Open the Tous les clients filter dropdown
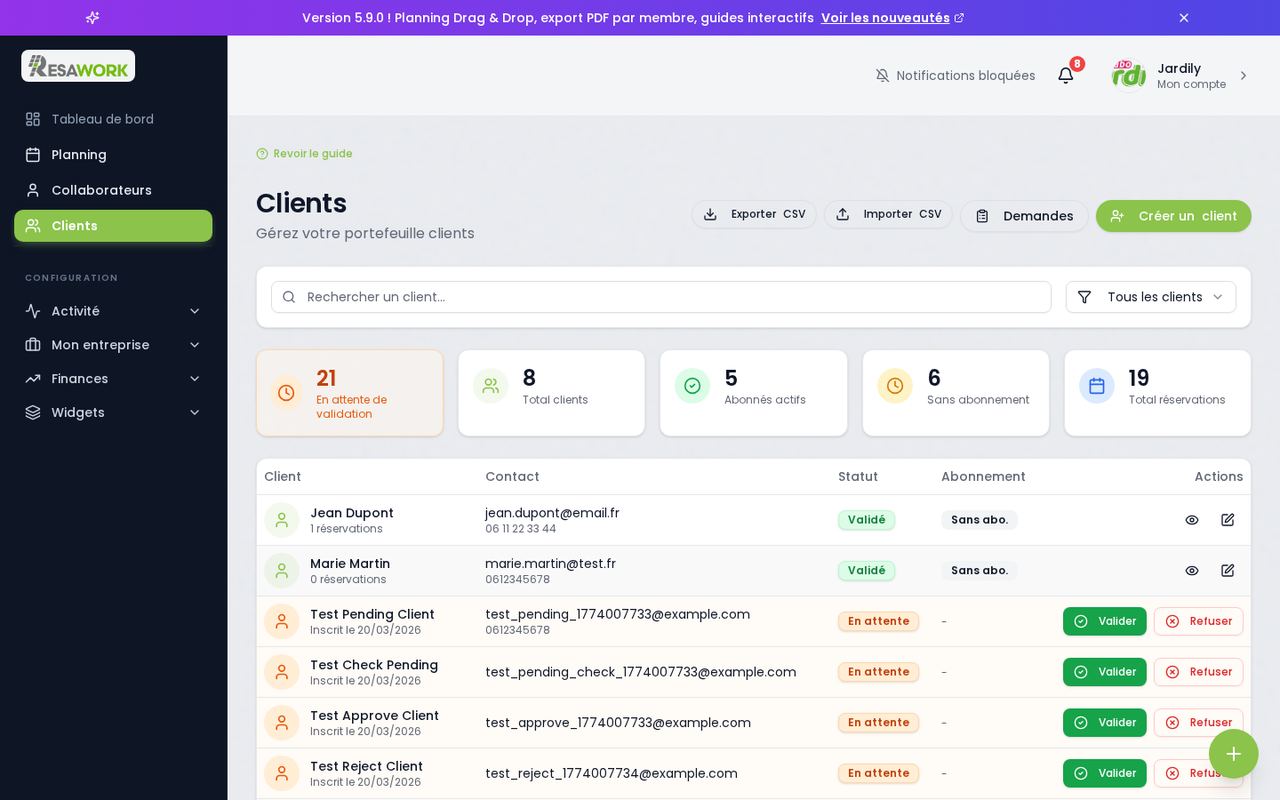 click(x=1151, y=297)
